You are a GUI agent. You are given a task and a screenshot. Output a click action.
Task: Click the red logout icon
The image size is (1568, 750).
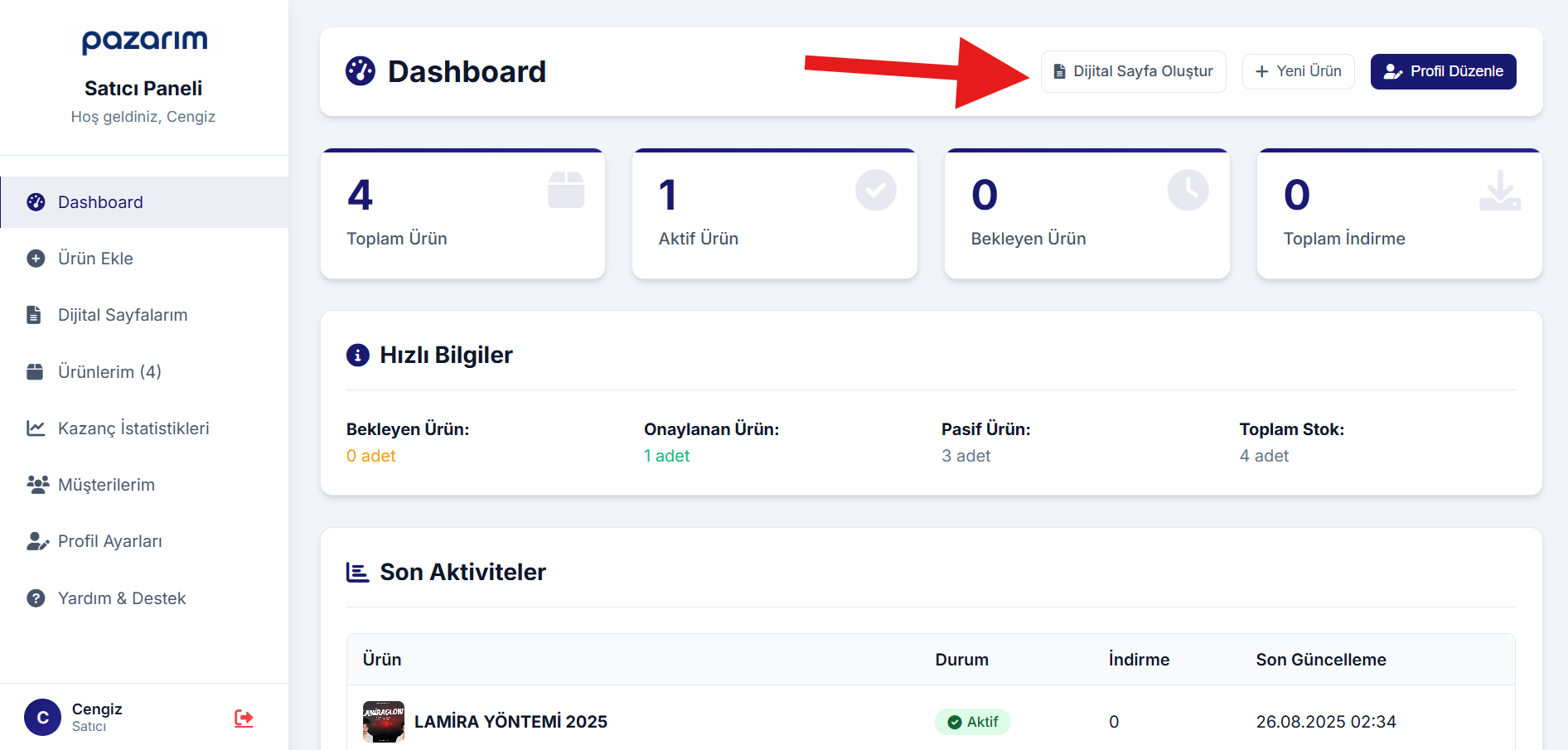(244, 718)
